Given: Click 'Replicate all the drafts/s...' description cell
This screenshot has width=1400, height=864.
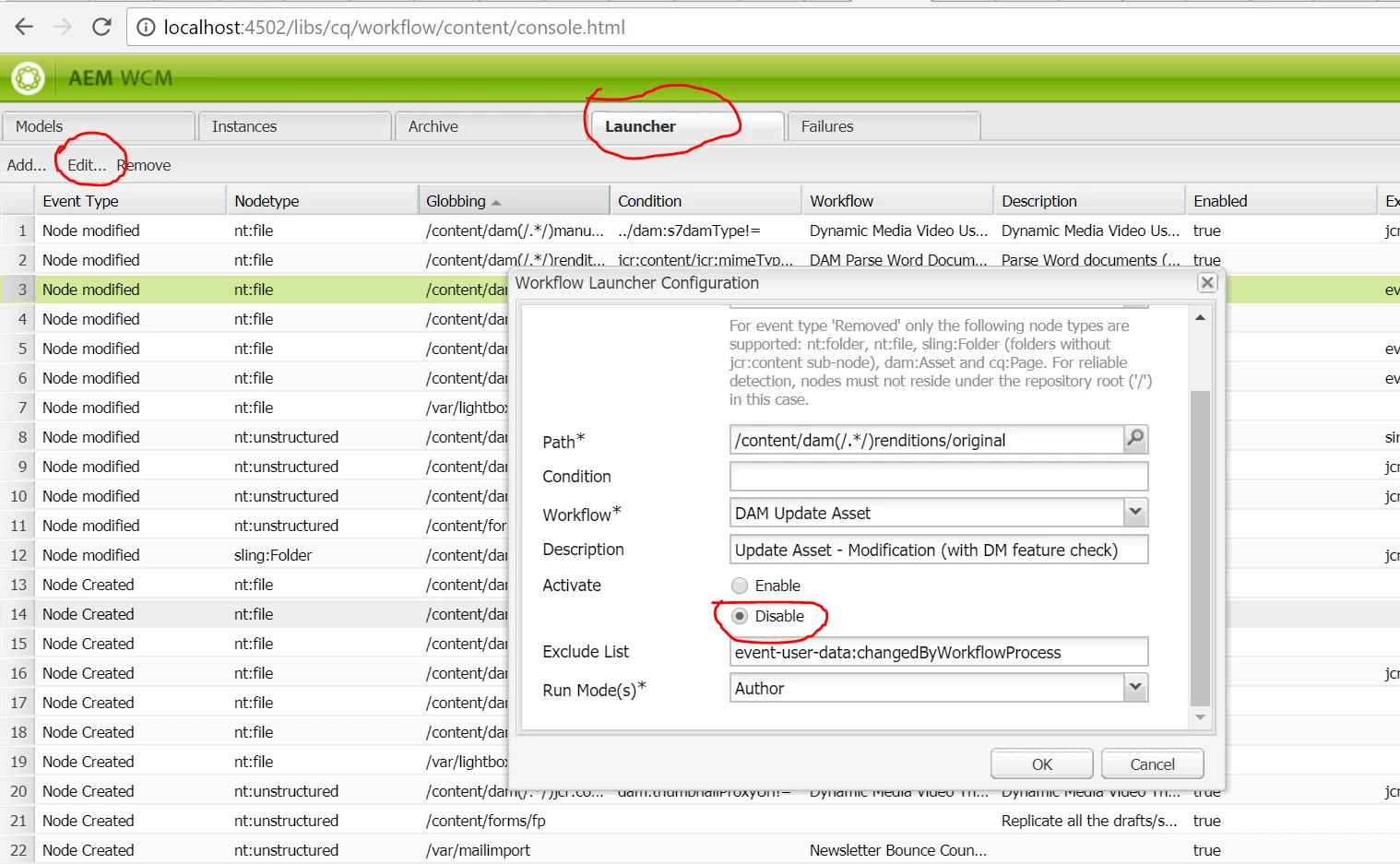Looking at the screenshot, I should point(1089,821).
